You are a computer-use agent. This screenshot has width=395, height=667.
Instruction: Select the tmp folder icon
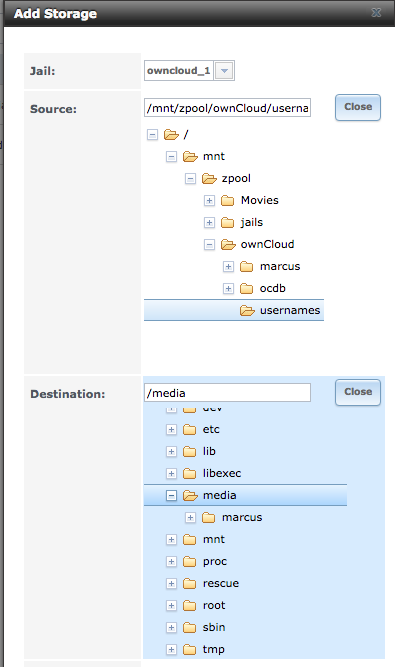coord(190,650)
